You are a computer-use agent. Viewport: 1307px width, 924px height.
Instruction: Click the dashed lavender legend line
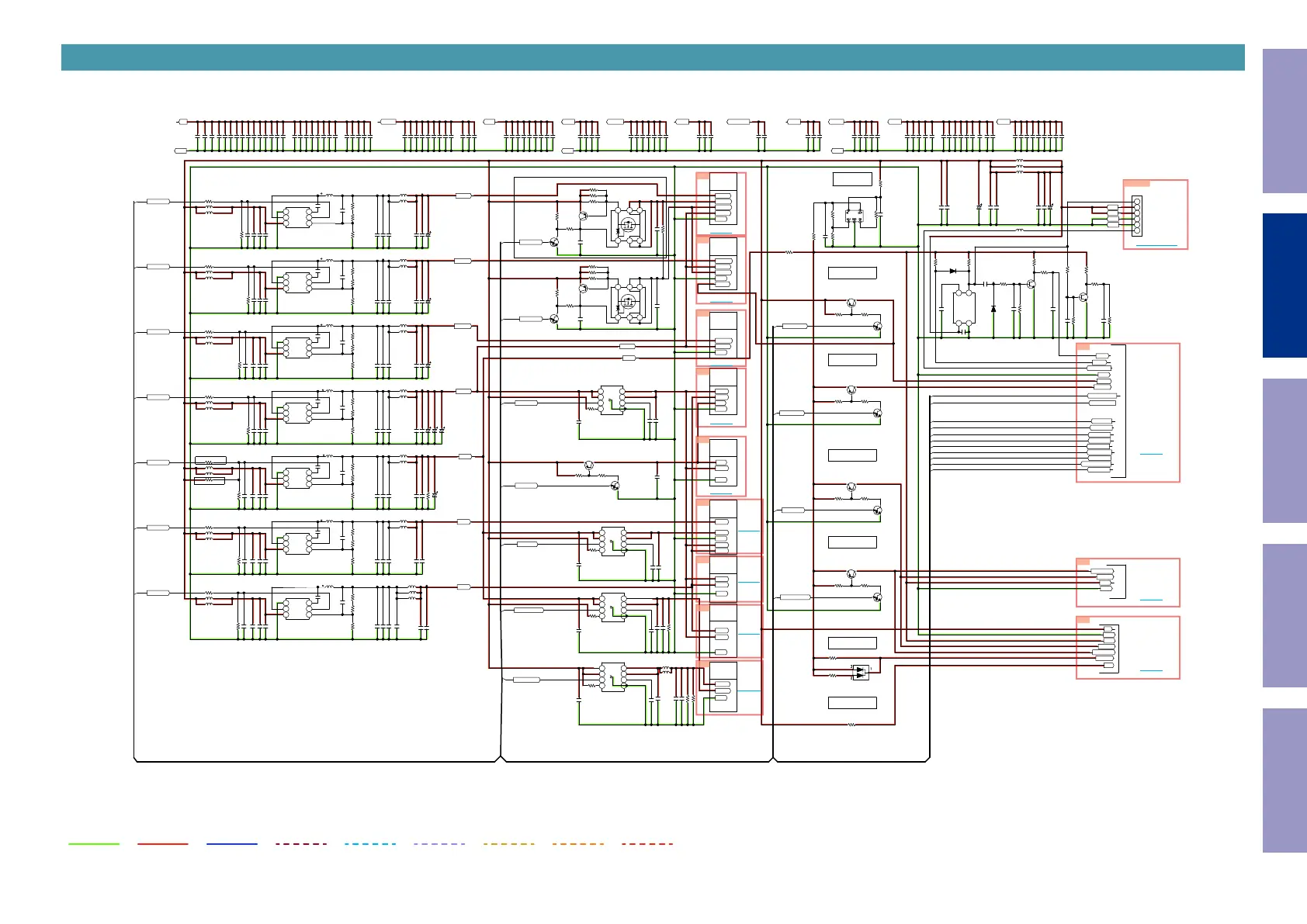(x=439, y=843)
